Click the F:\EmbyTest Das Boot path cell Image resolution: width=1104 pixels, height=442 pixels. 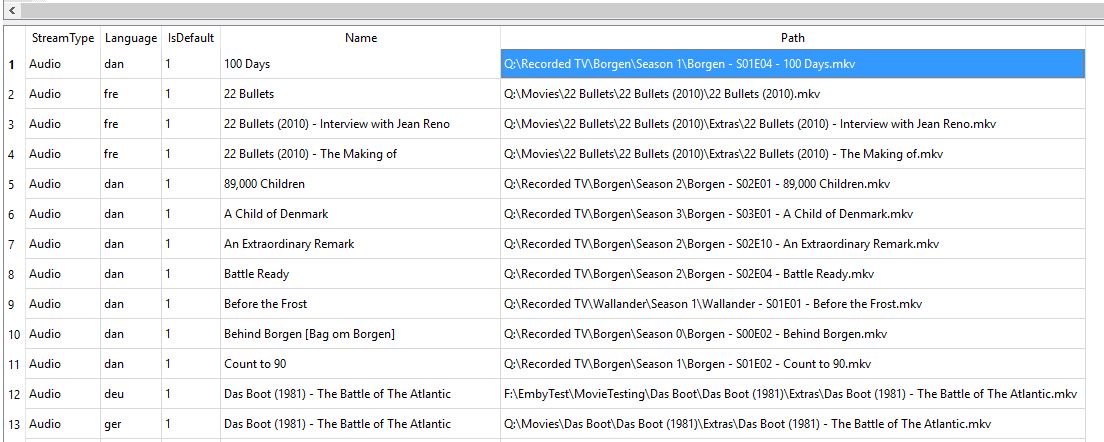tap(792, 394)
